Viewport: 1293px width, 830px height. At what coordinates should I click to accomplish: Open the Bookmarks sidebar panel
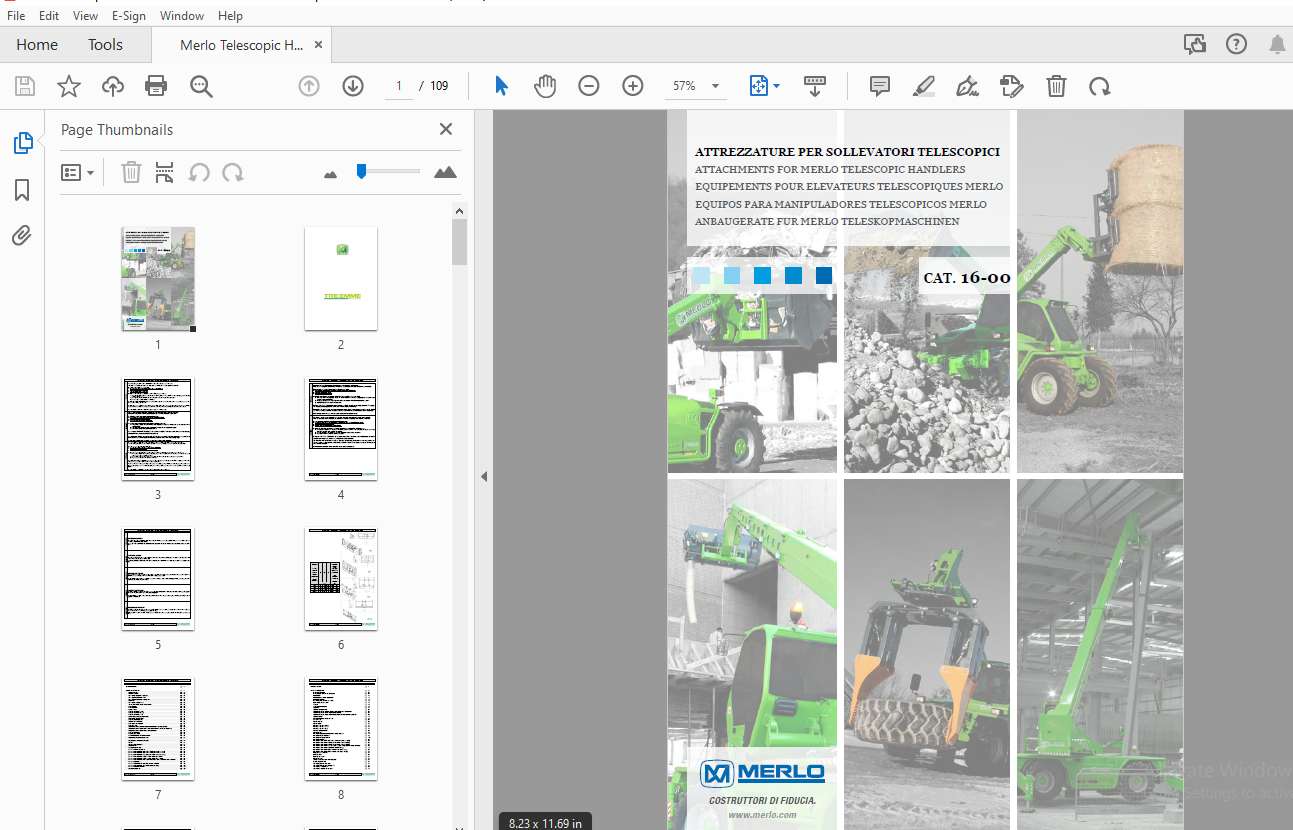pyautogui.click(x=22, y=190)
